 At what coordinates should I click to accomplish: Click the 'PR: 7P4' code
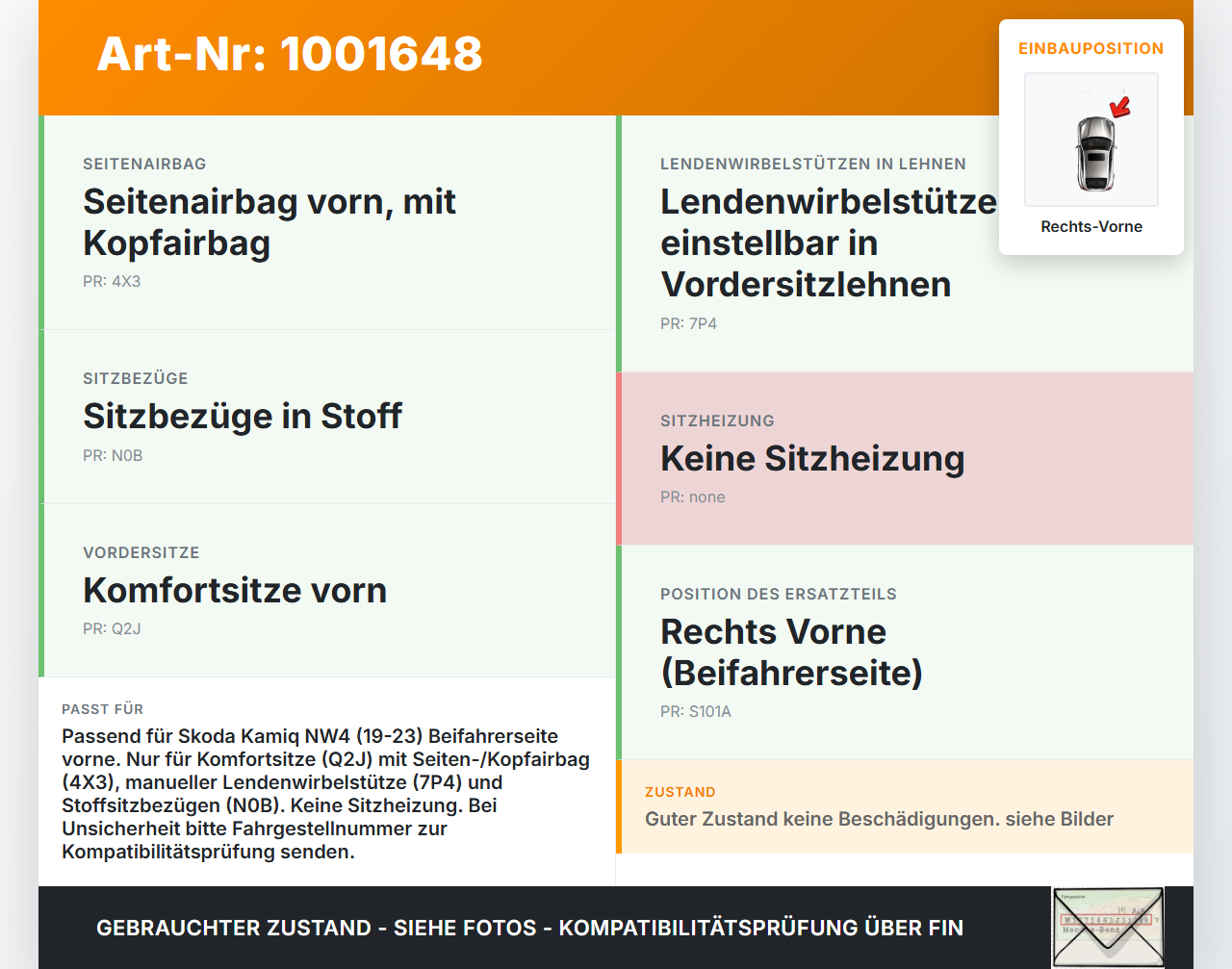pyautogui.click(x=689, y=324)
